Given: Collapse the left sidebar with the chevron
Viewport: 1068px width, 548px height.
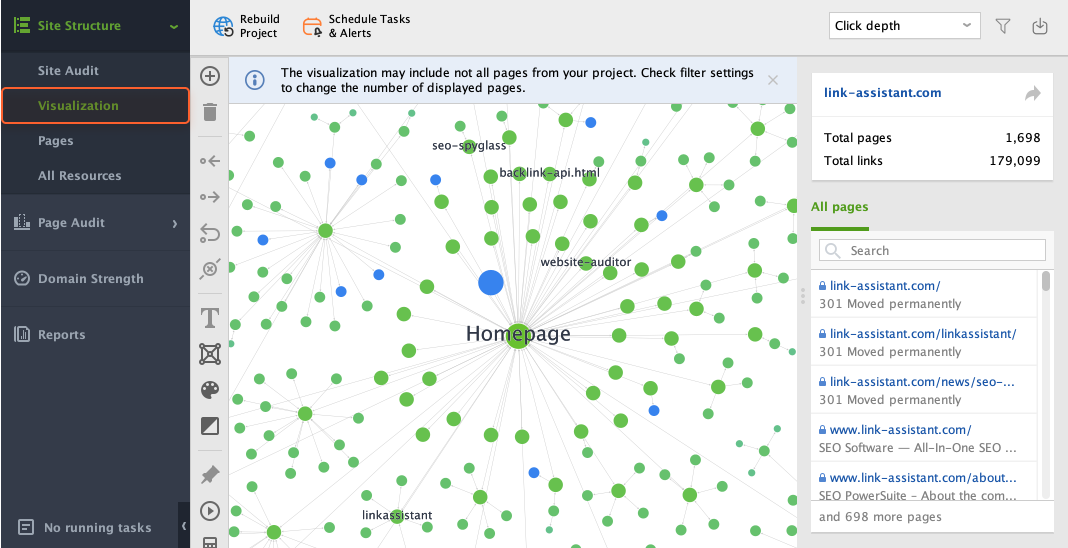Looking at the screenshot, I should pyautogui.click(x=184, y=526).
